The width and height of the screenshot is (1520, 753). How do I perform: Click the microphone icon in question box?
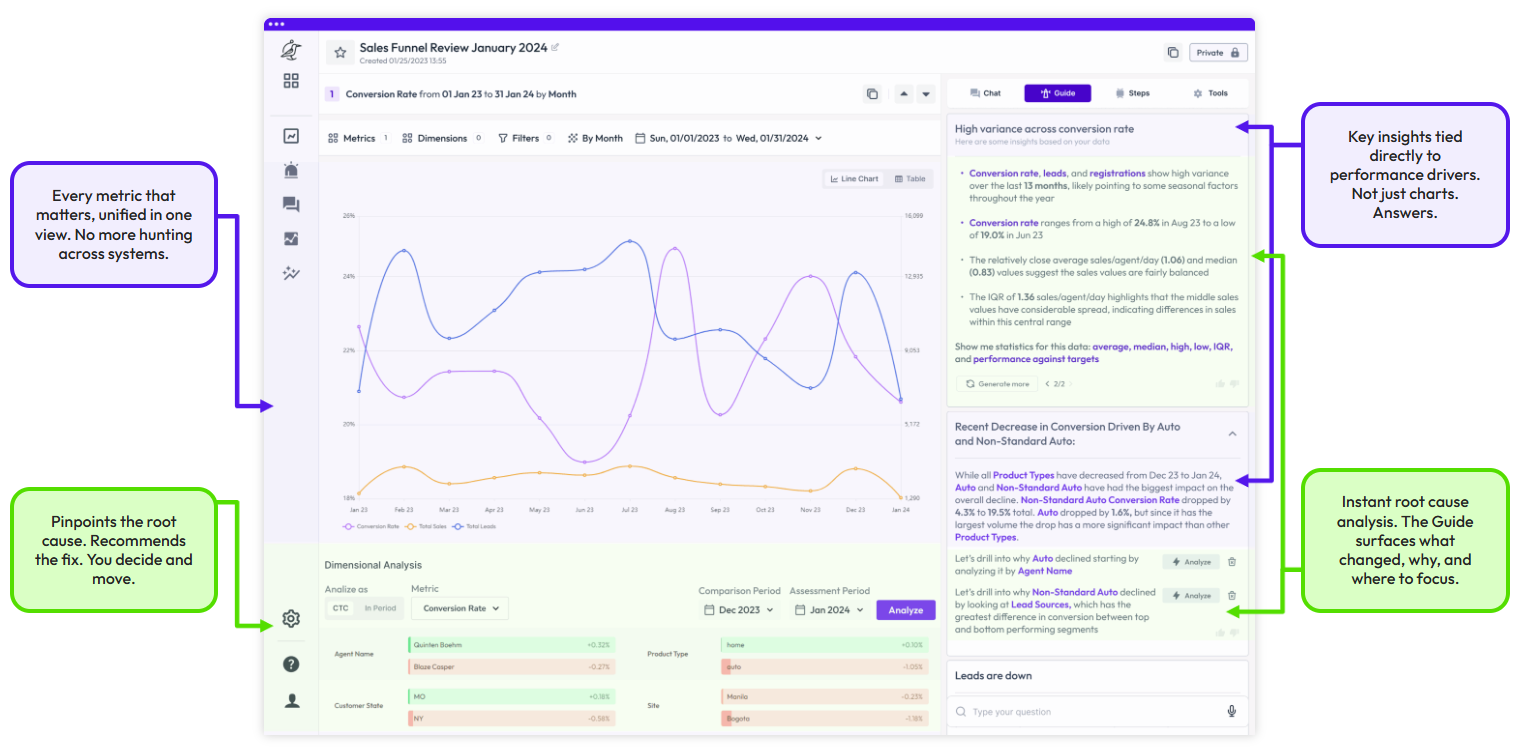(x=1232, y=711)
